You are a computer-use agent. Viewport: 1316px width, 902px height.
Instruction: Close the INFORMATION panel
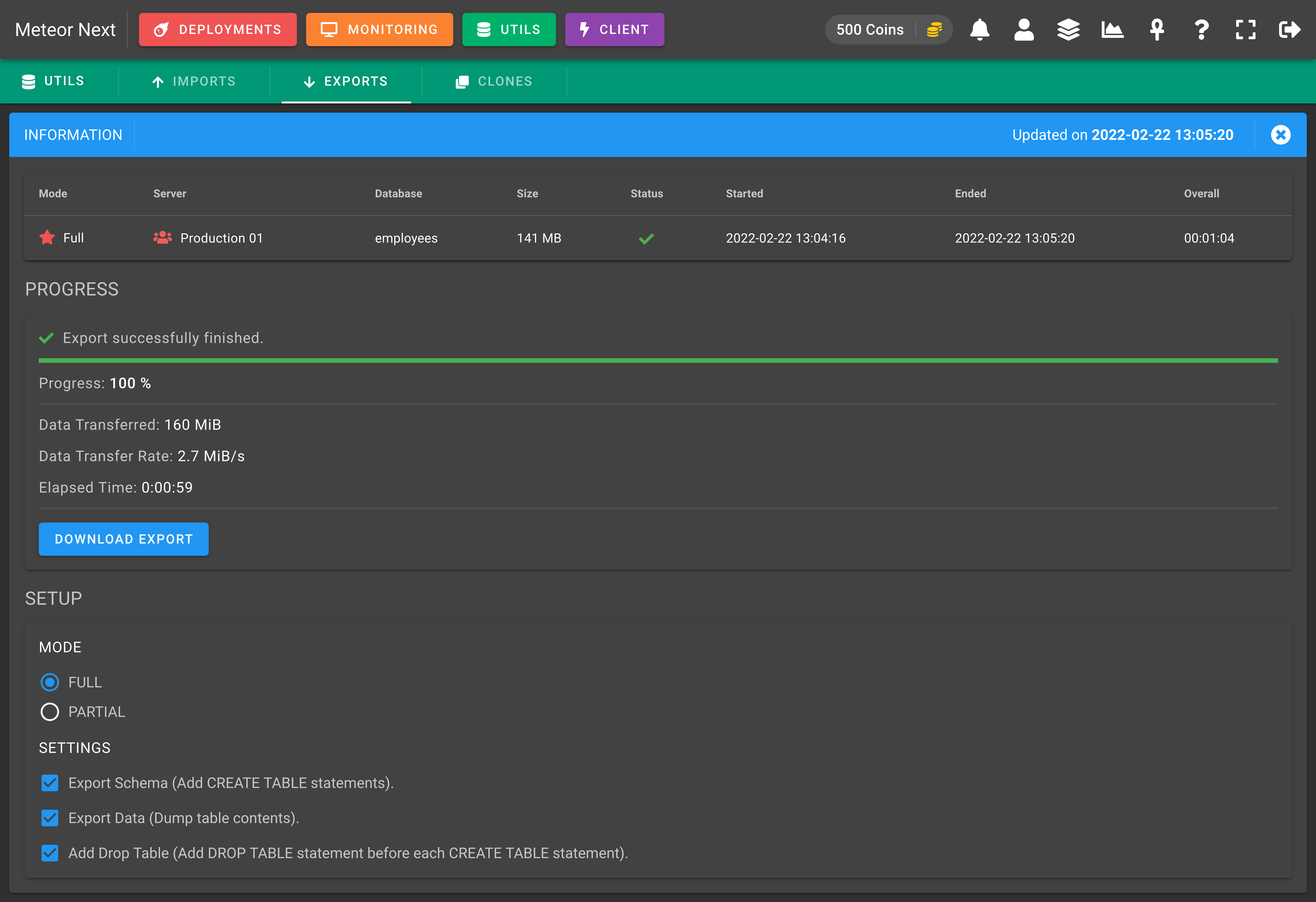[1280, 135]
